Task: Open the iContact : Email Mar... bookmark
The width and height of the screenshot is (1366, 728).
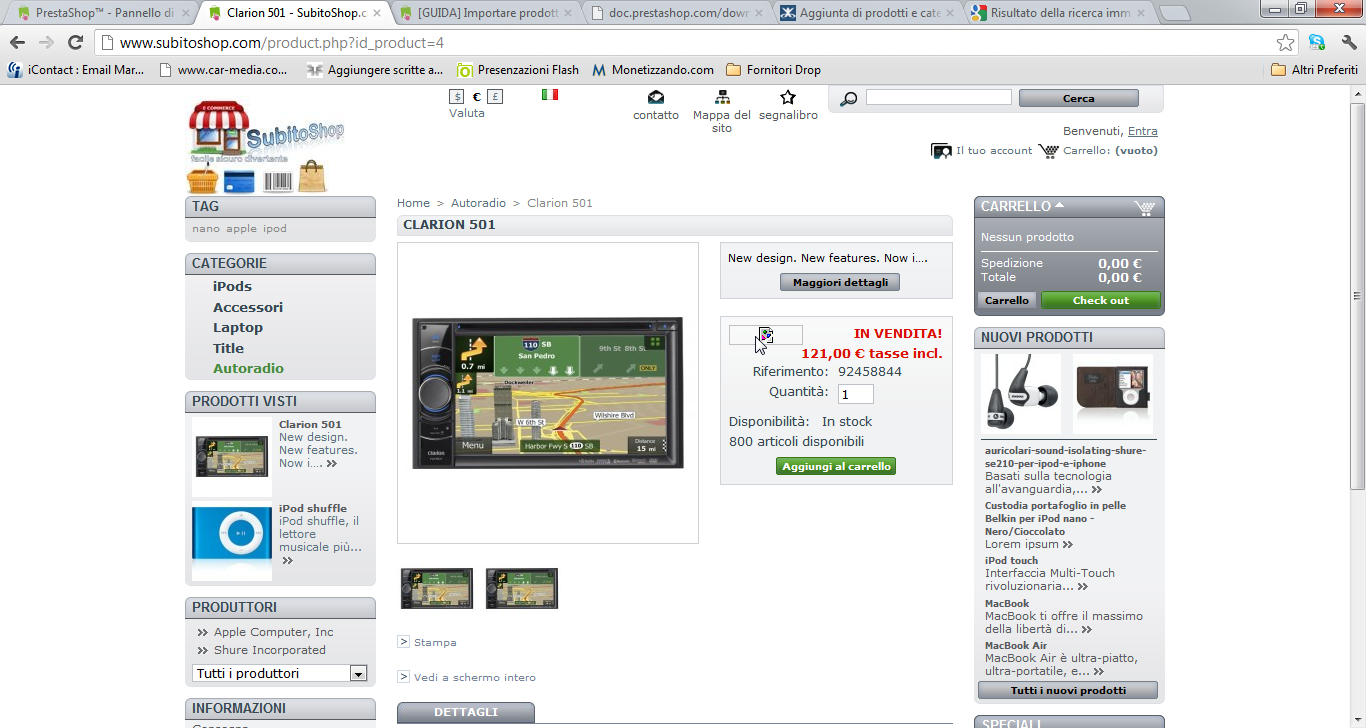Action: tap(76, 70)
